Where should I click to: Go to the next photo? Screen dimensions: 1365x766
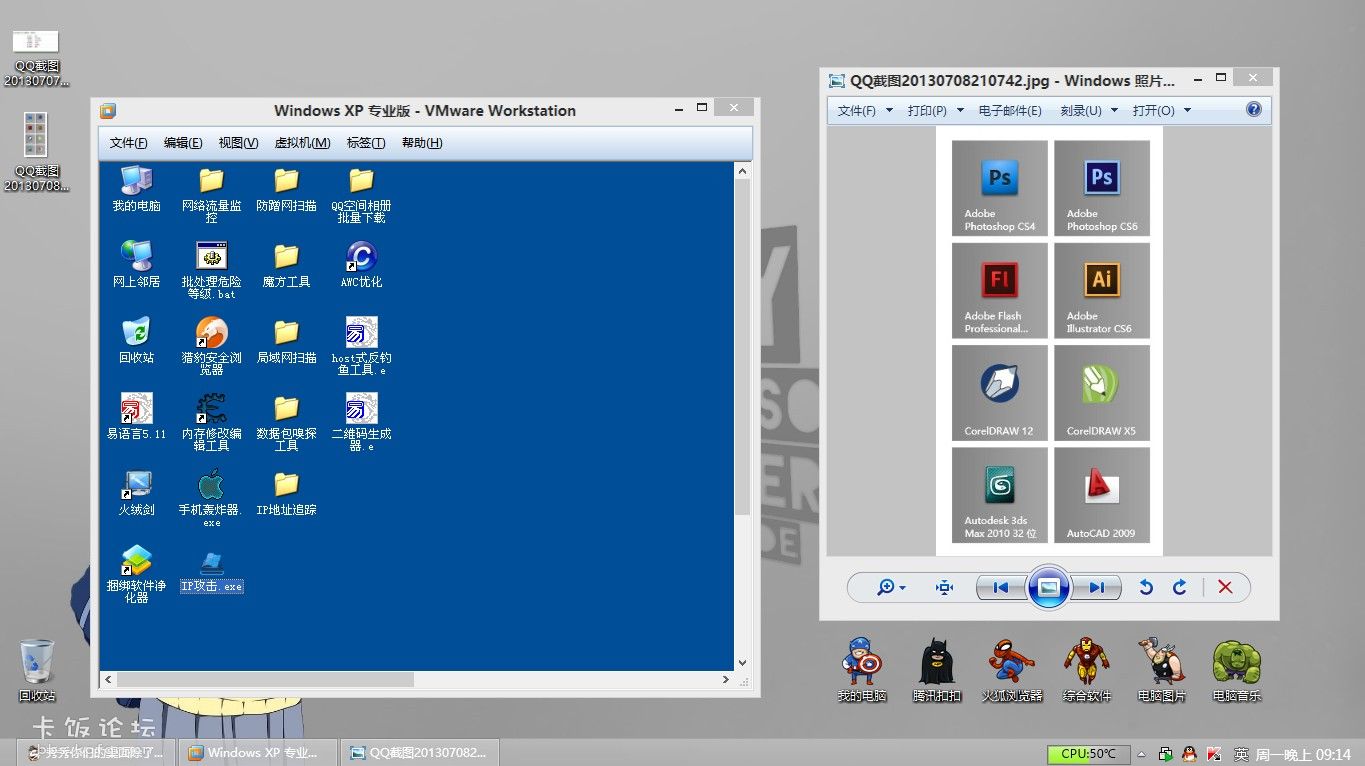click(1096, 588)
